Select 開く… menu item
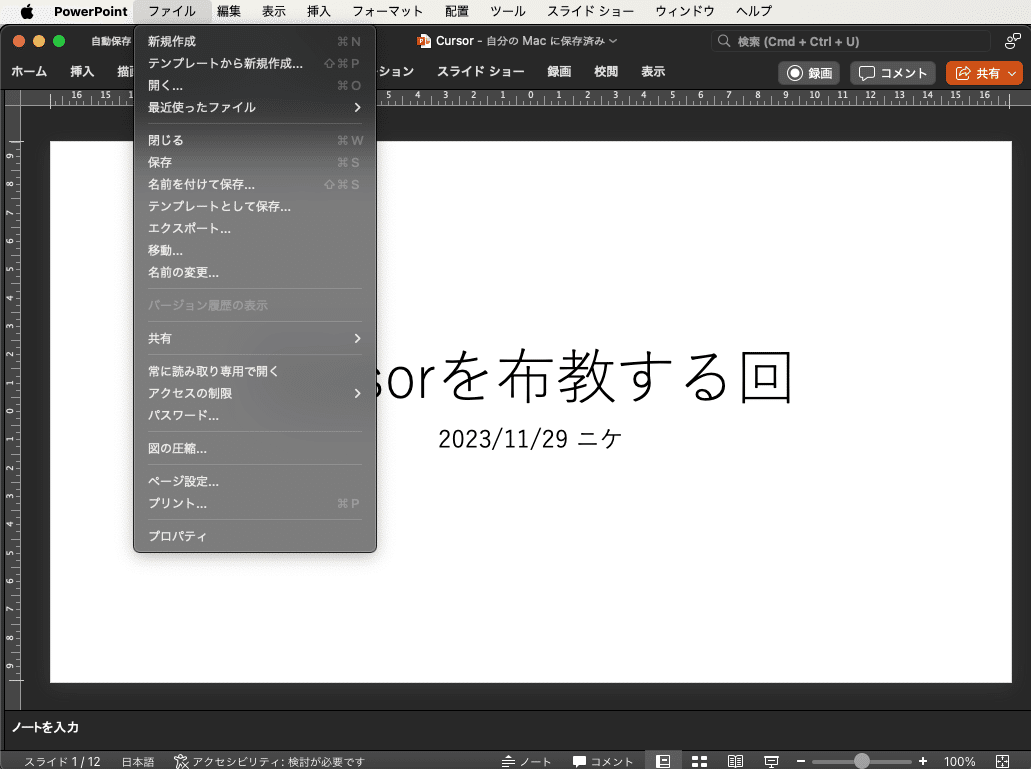This screenshot has height=769, width=1031. tap(254, 85)
